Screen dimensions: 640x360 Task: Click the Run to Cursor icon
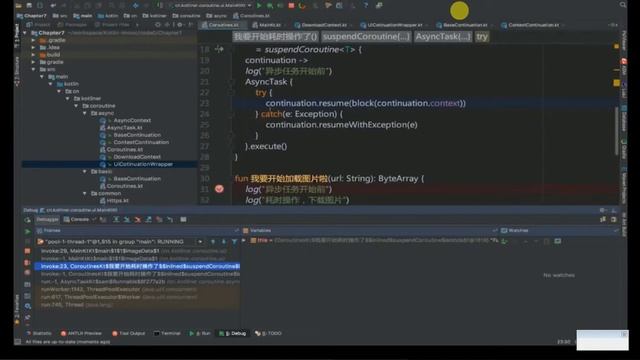click(169, 220)
